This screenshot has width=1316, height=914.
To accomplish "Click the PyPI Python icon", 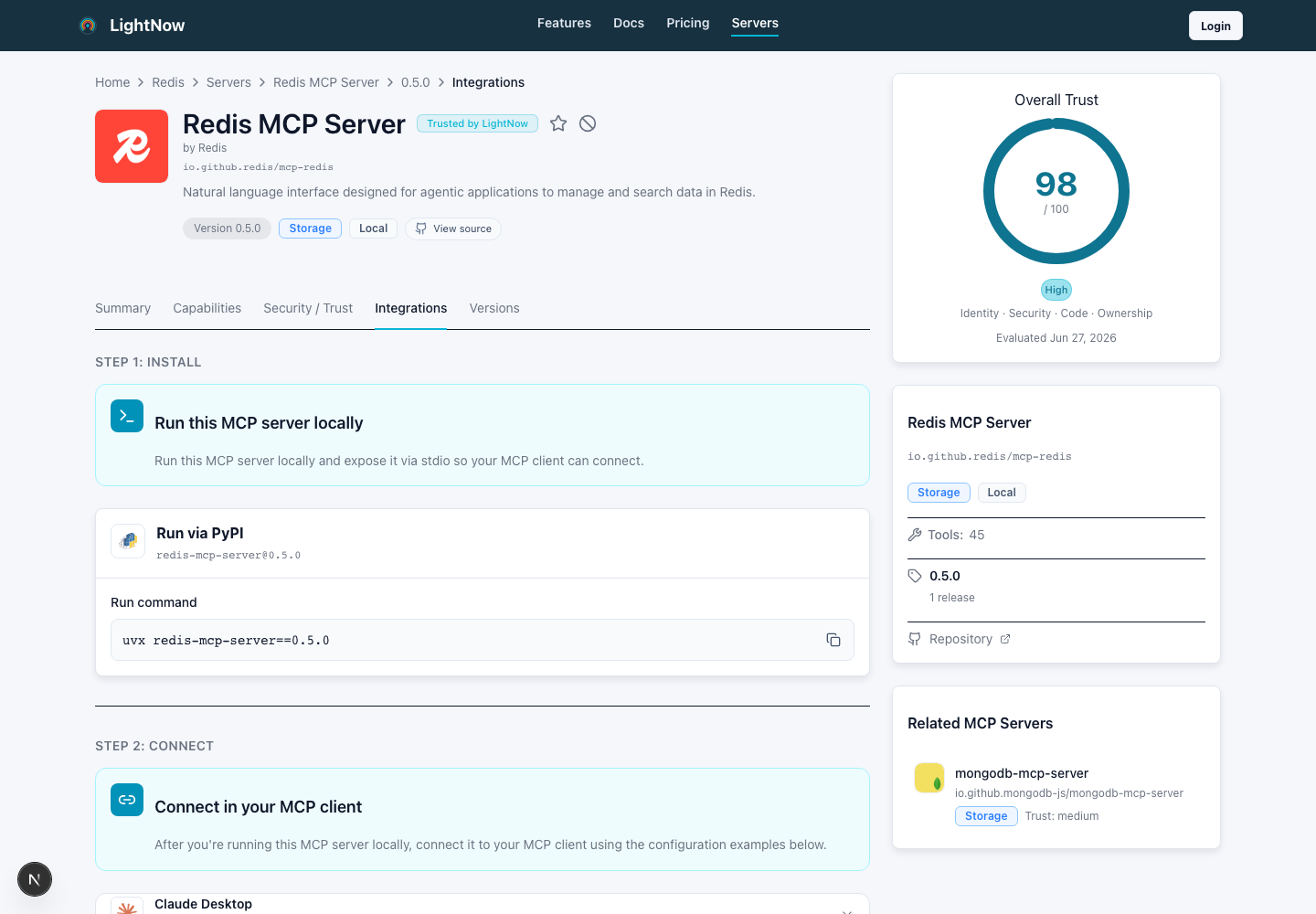I will click(128, 541).
